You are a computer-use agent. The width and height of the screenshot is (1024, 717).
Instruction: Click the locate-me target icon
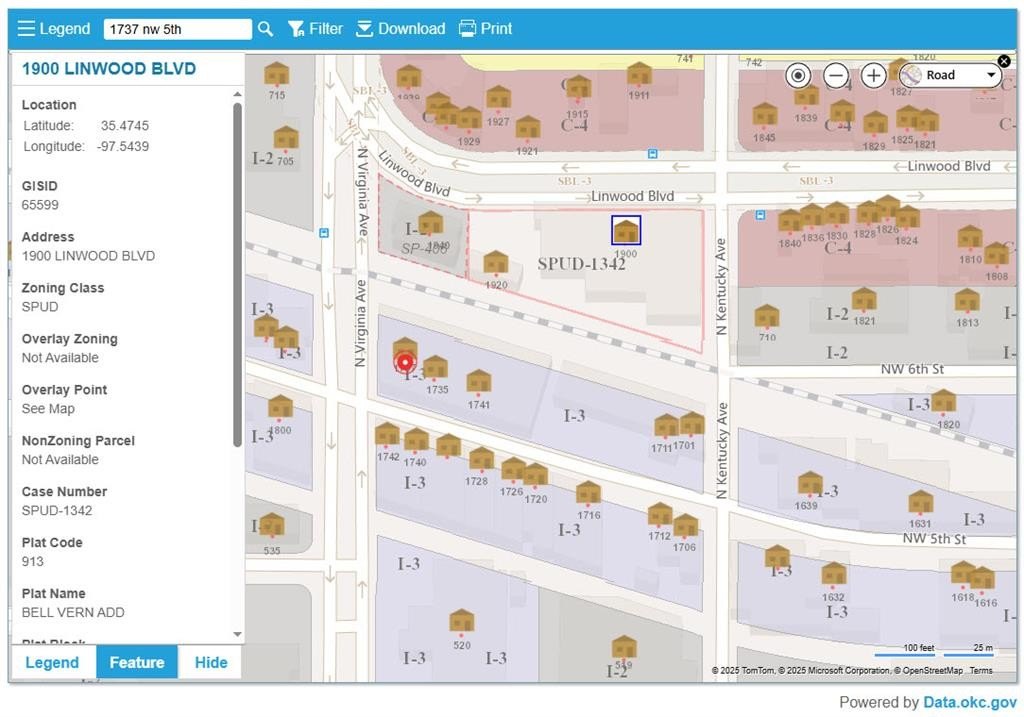point(798,75)
